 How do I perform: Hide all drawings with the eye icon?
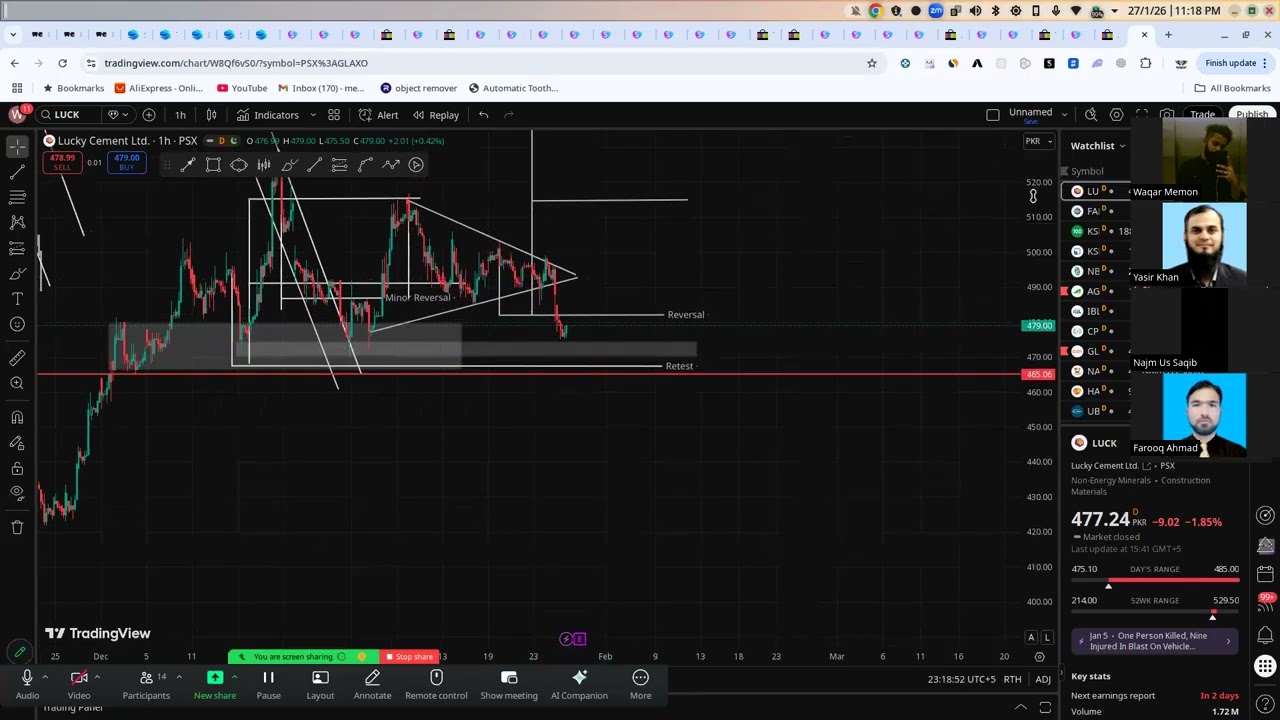17,492
